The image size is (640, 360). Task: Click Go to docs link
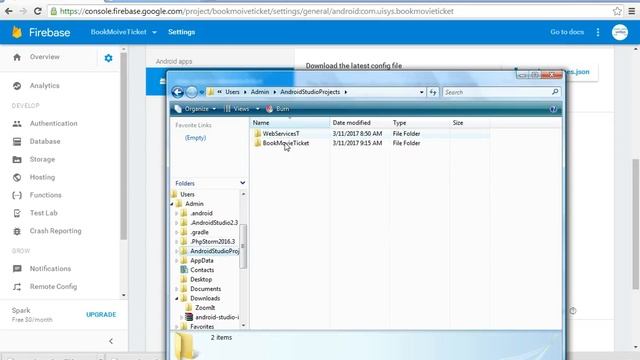coord(567,32)
